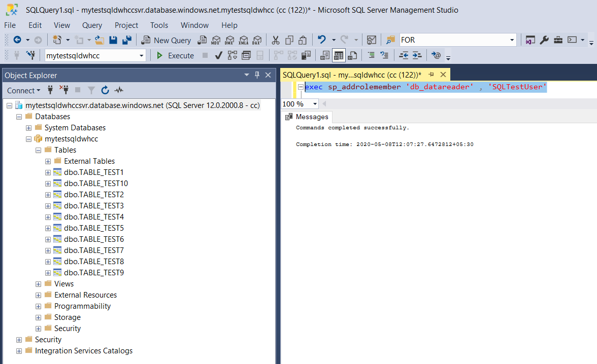
Task: Click the Save All icon
Action: click(x=127, y=40)
